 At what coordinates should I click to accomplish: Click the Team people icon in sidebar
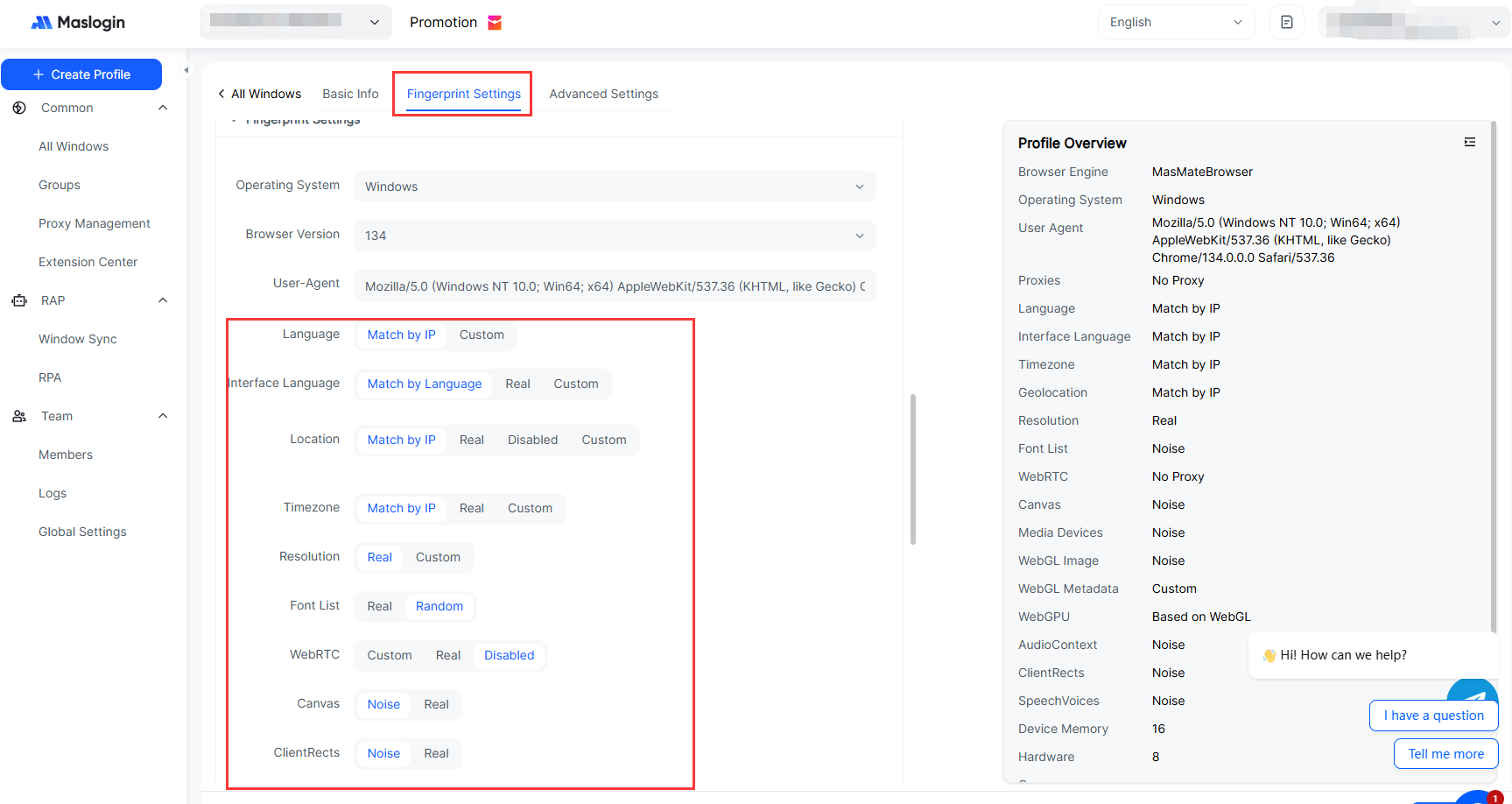(x=19, y=416)
